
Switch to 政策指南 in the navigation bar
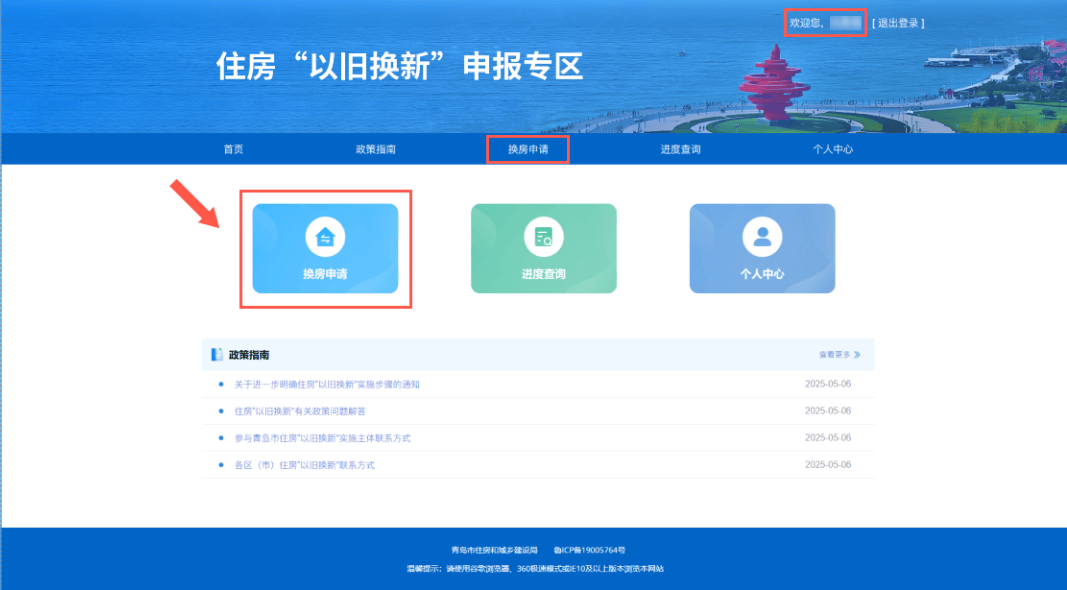coord(376,149)
